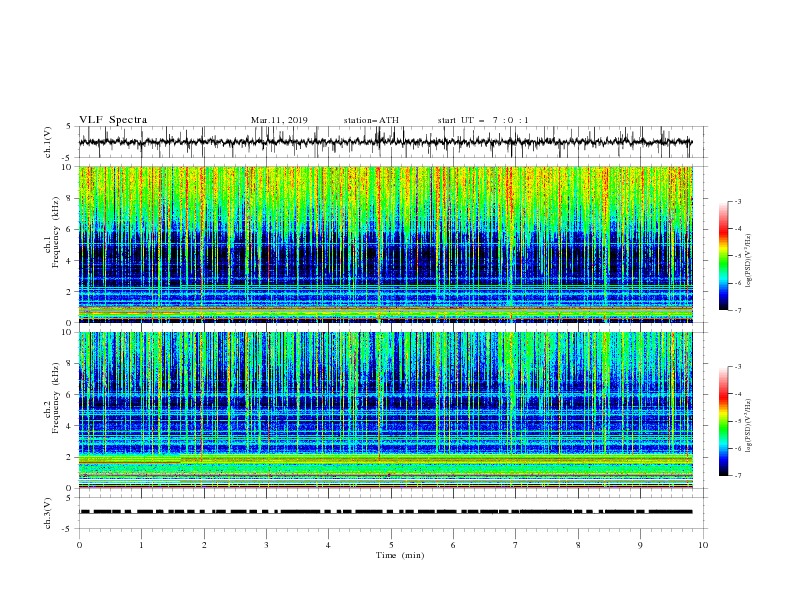792x612 pixels.
Task: Click the ch.3 dashed signal trace
Action: click(385, 512)
